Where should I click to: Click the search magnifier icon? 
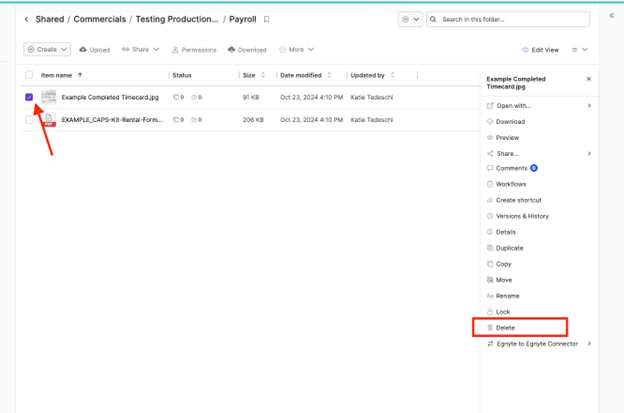pos(433,19)
